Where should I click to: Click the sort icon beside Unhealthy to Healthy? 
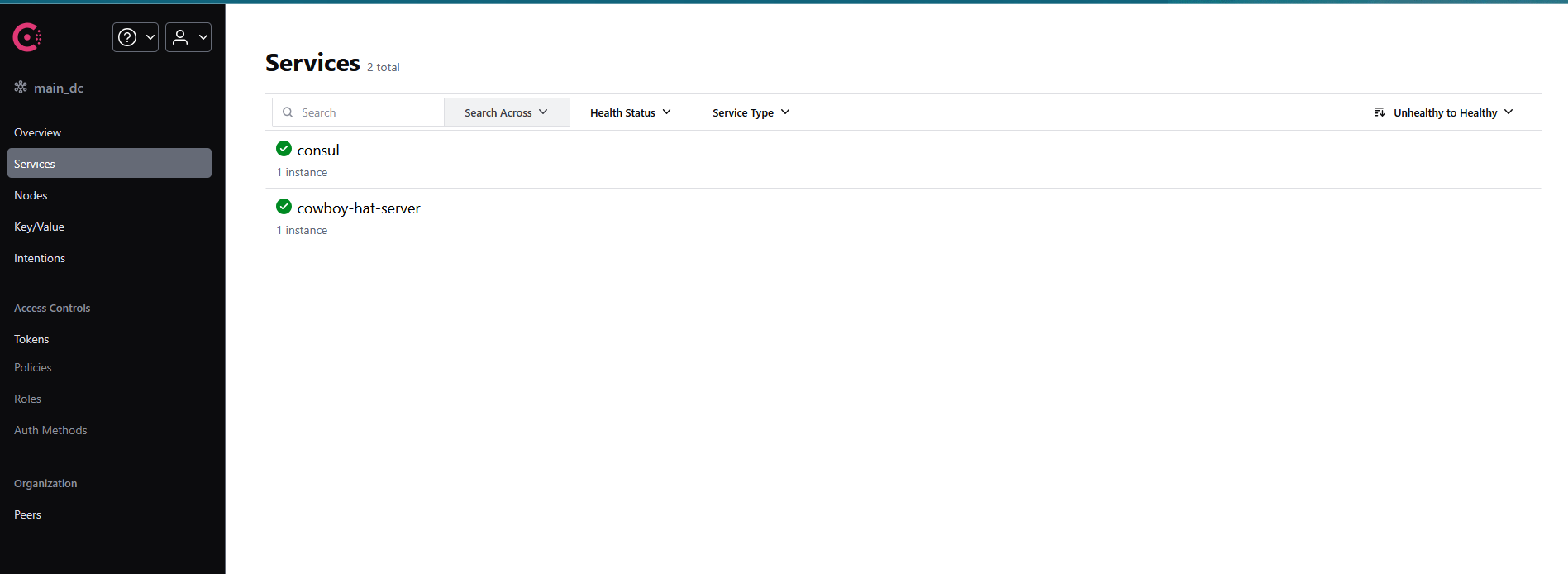[1379, 112]
